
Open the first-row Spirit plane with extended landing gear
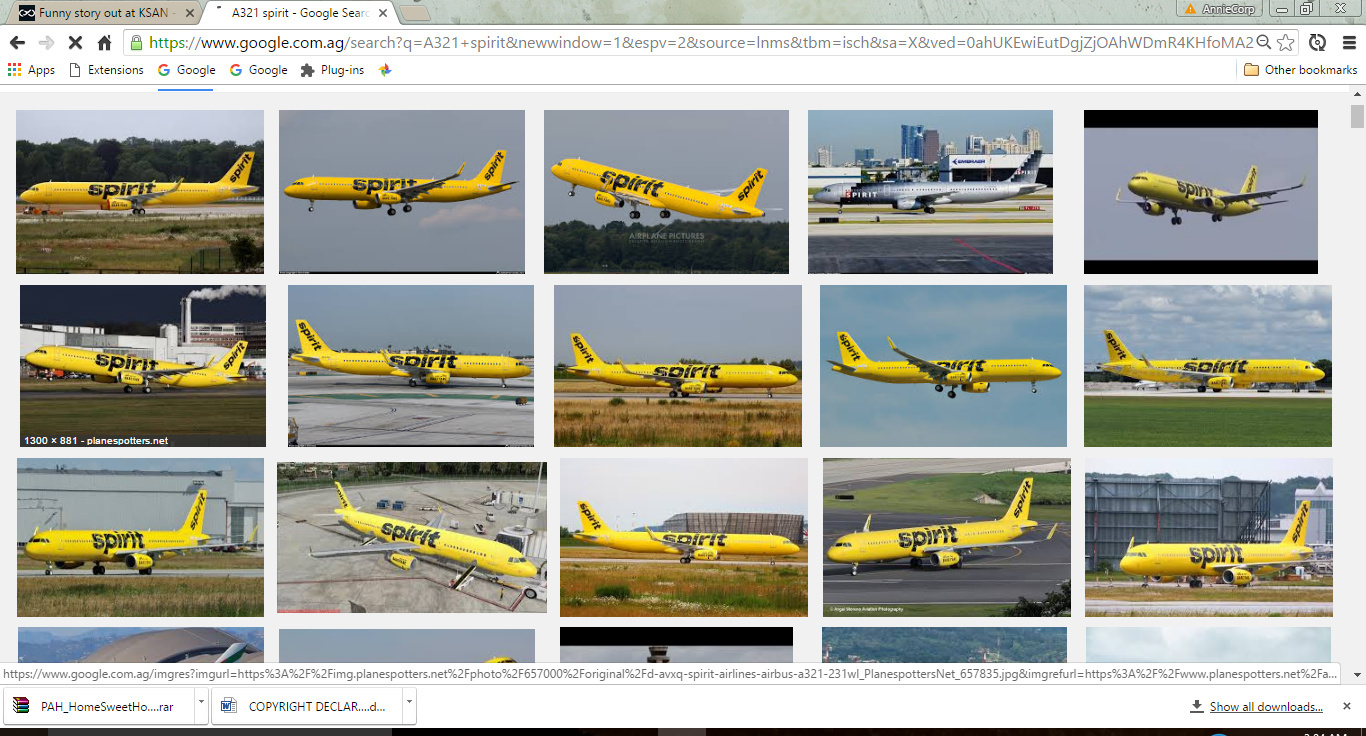[402, 192]
